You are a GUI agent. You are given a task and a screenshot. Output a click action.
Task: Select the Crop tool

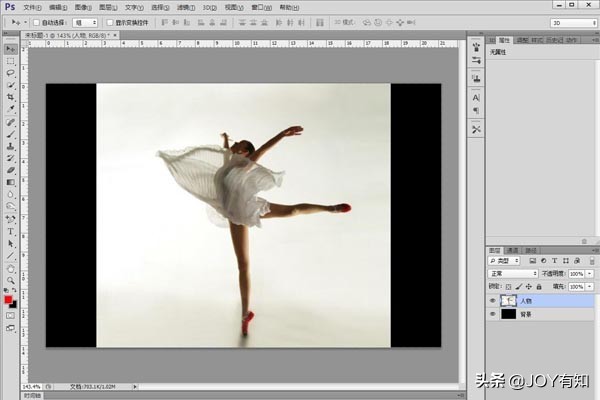coord(10,98)
